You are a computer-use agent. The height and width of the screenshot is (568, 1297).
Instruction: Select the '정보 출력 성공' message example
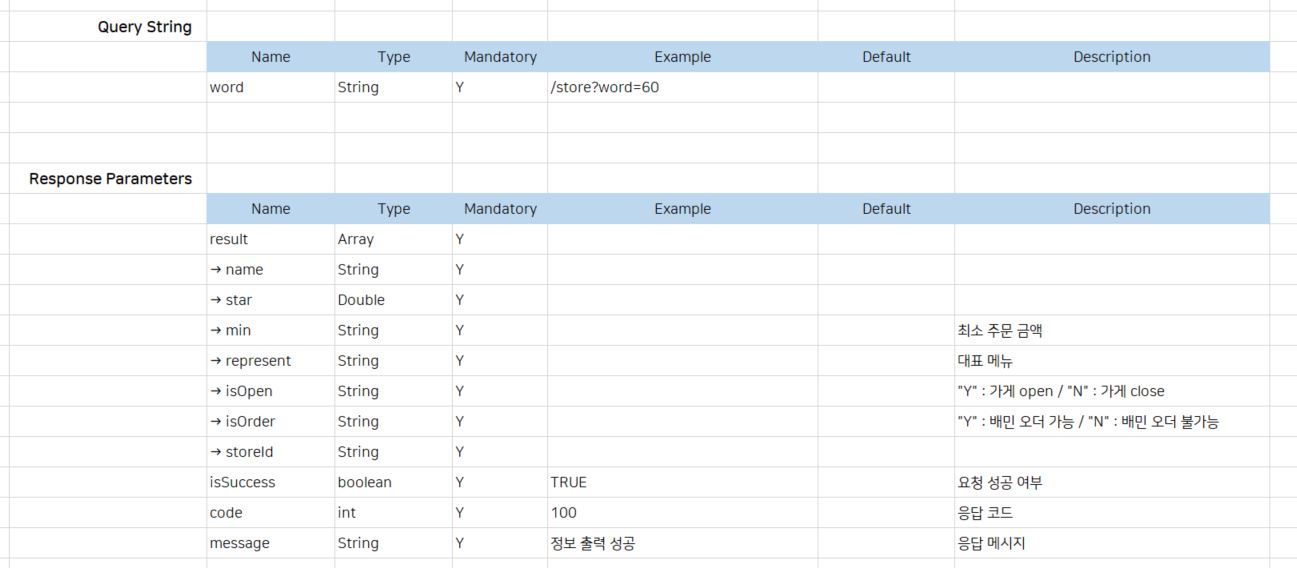pyautogui.click(x=593, y=544)
